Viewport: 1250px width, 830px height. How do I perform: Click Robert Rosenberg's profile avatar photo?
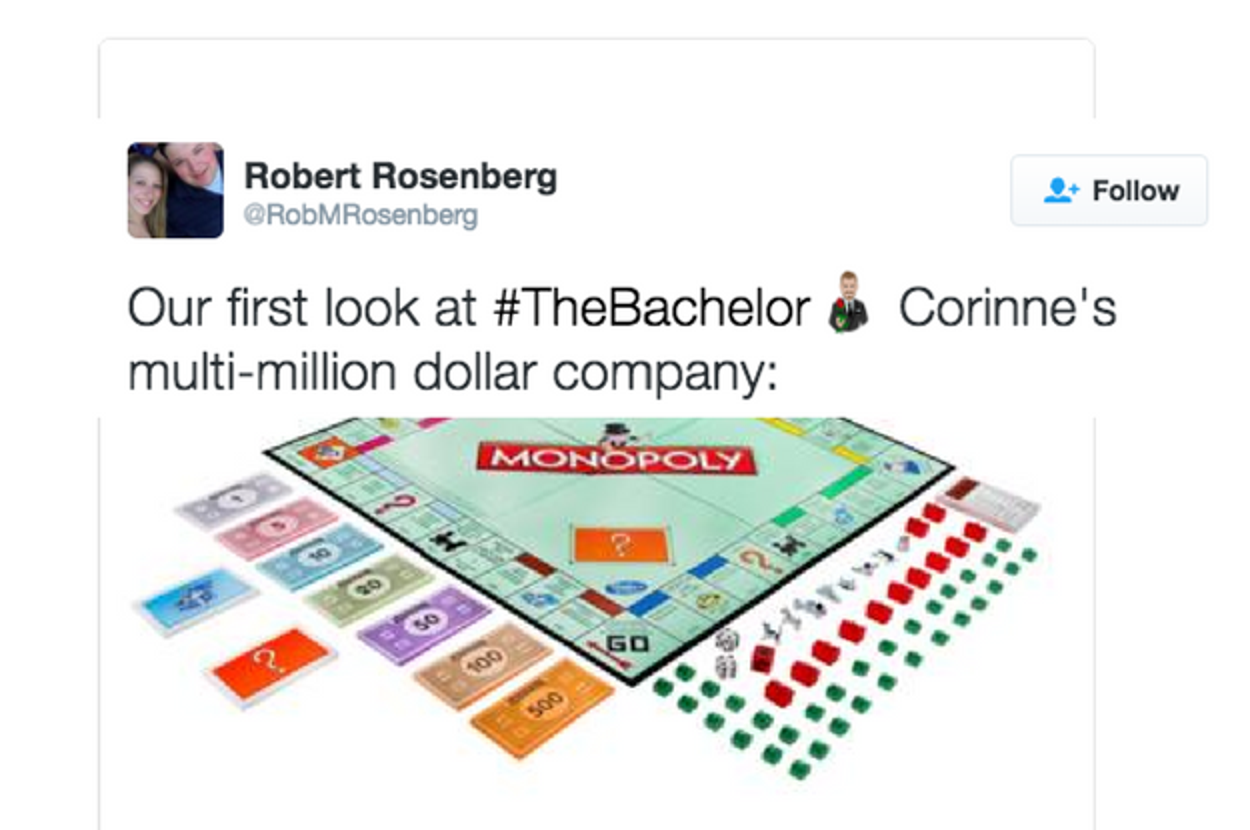pyautogui.click(x=176, y=190)
